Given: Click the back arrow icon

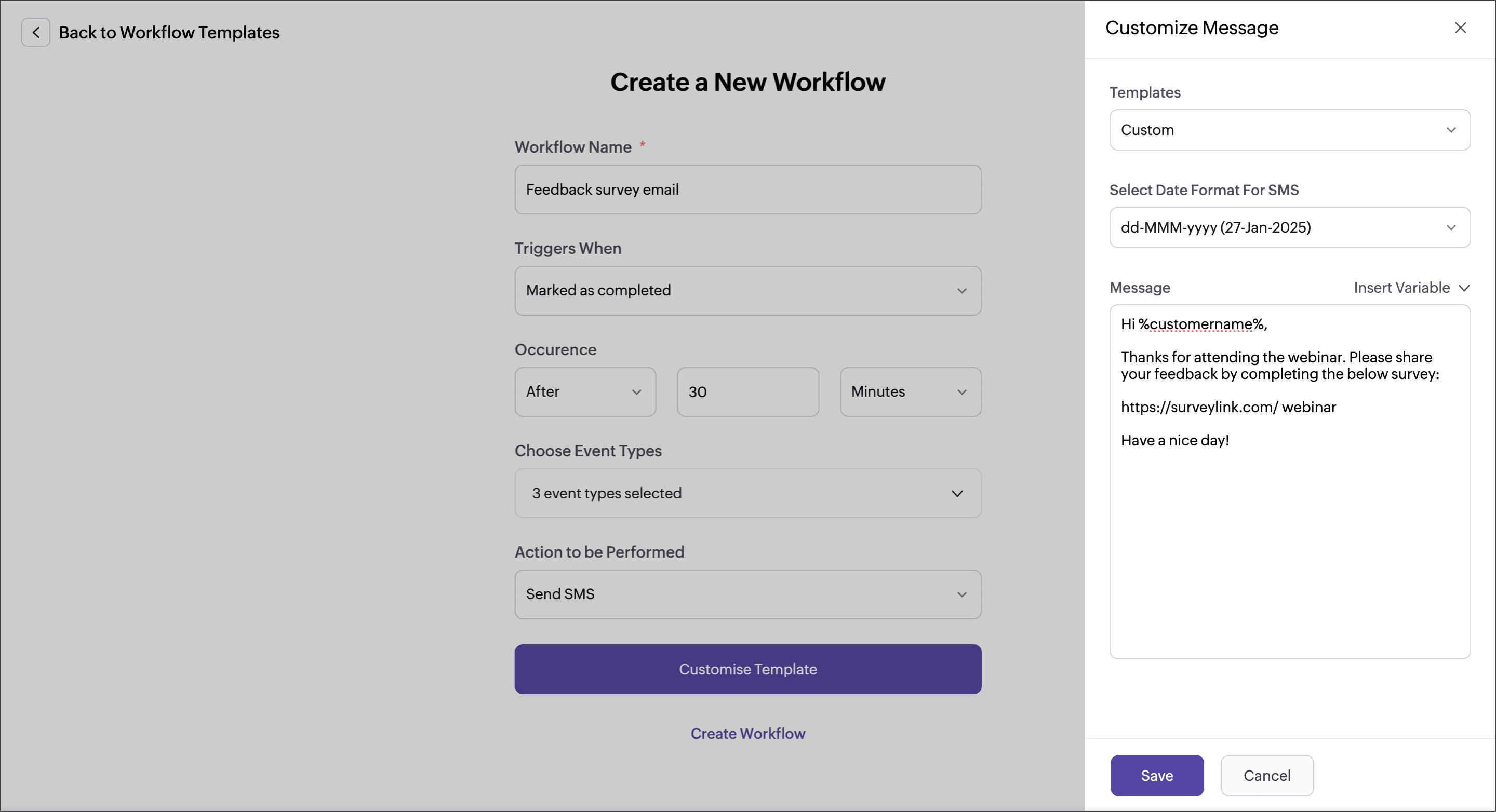Looking at the screenshot, I should tap(35, 33).
